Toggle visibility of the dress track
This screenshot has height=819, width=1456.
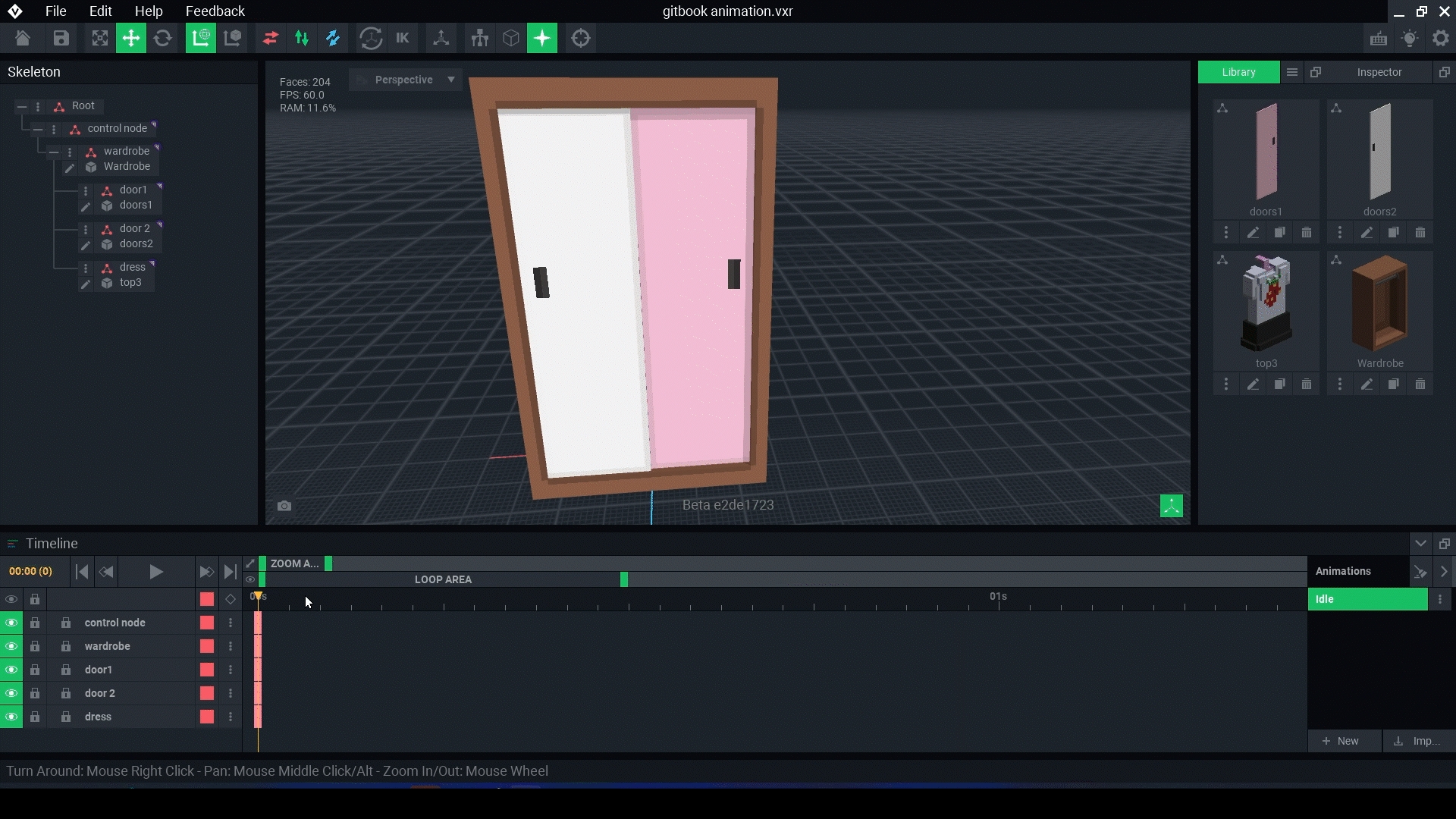click(11, 717)
